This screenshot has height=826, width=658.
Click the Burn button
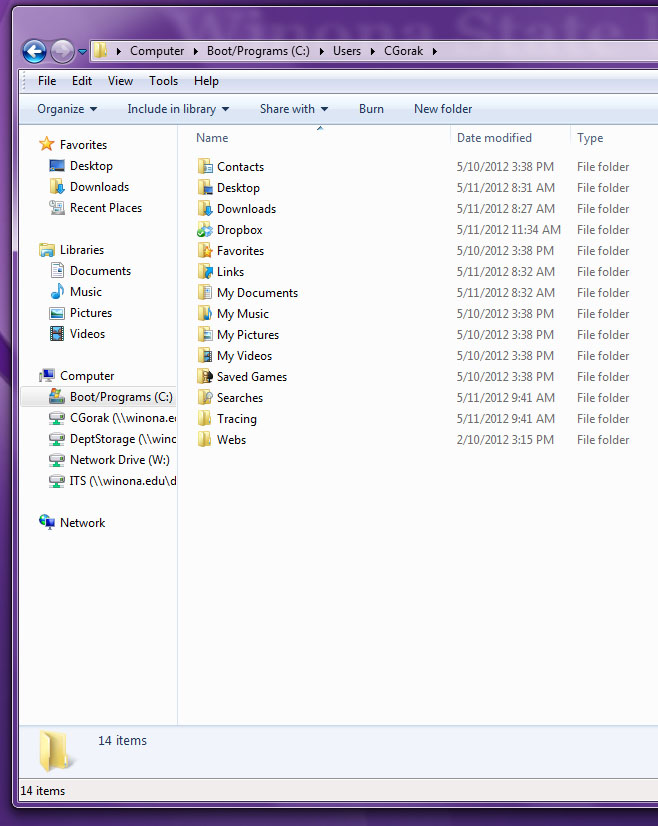point(371,109)
